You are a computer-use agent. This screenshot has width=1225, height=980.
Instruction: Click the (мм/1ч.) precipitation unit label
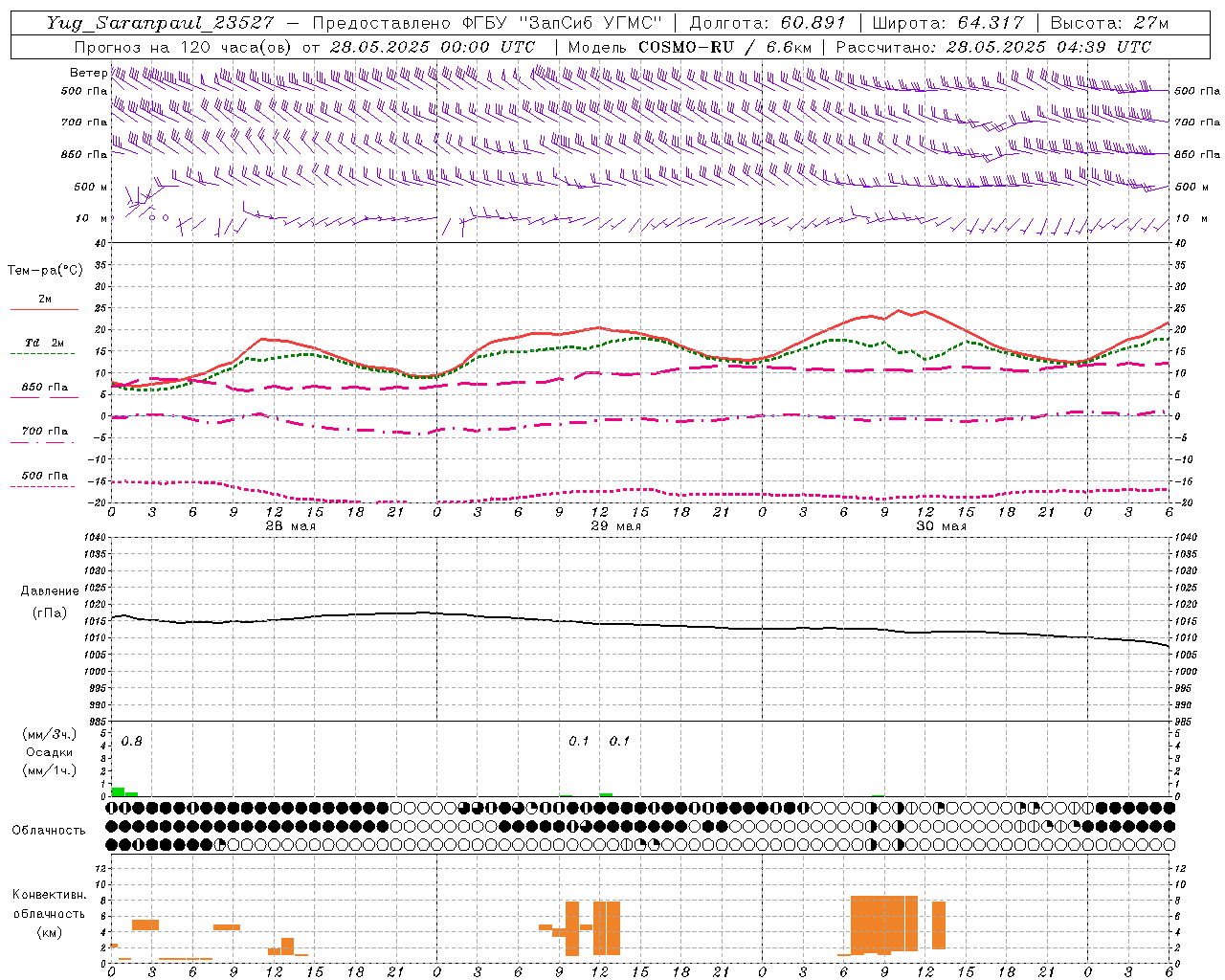coord(49,770)
